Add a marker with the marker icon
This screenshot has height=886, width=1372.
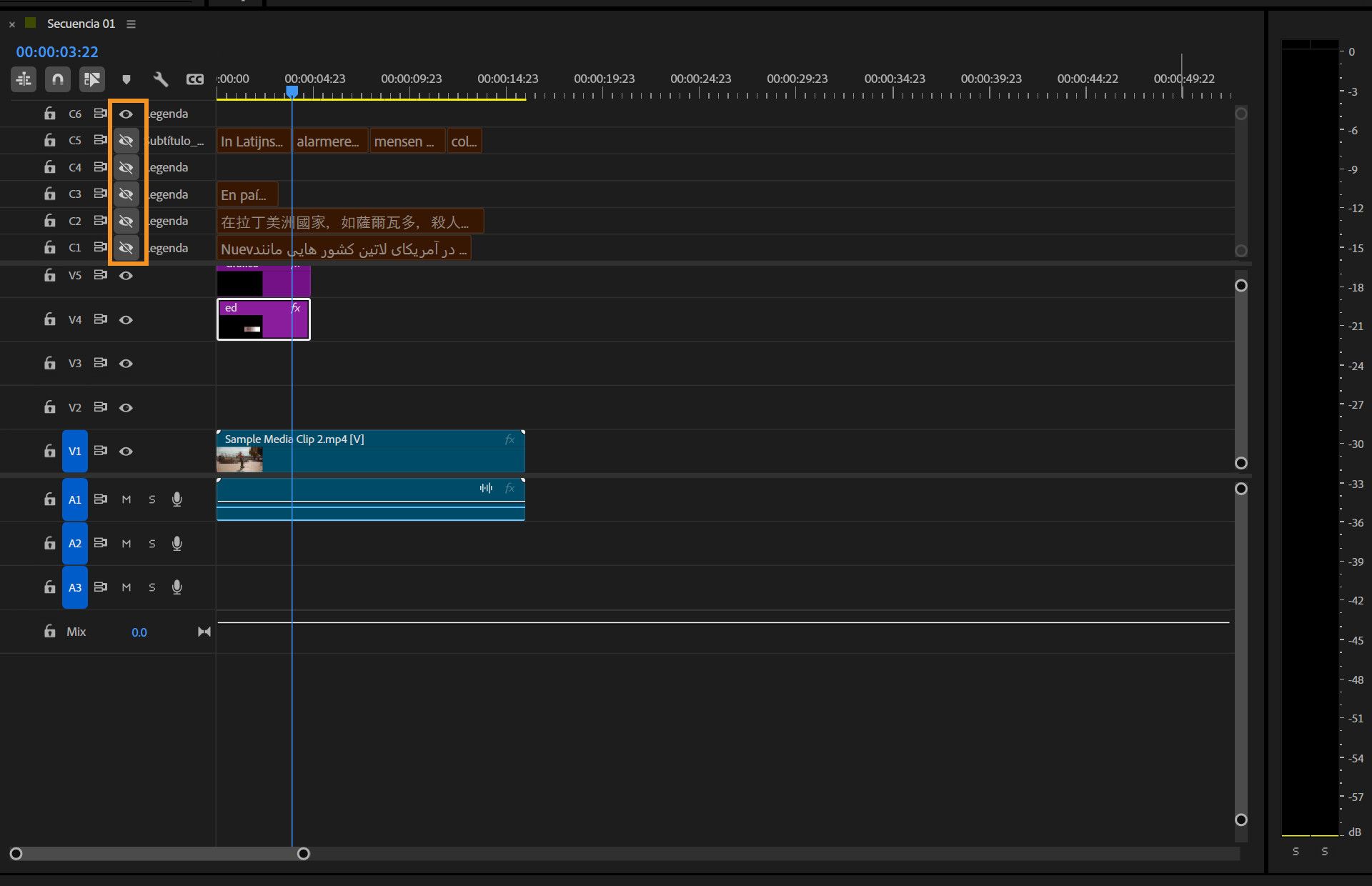(126, 79)
